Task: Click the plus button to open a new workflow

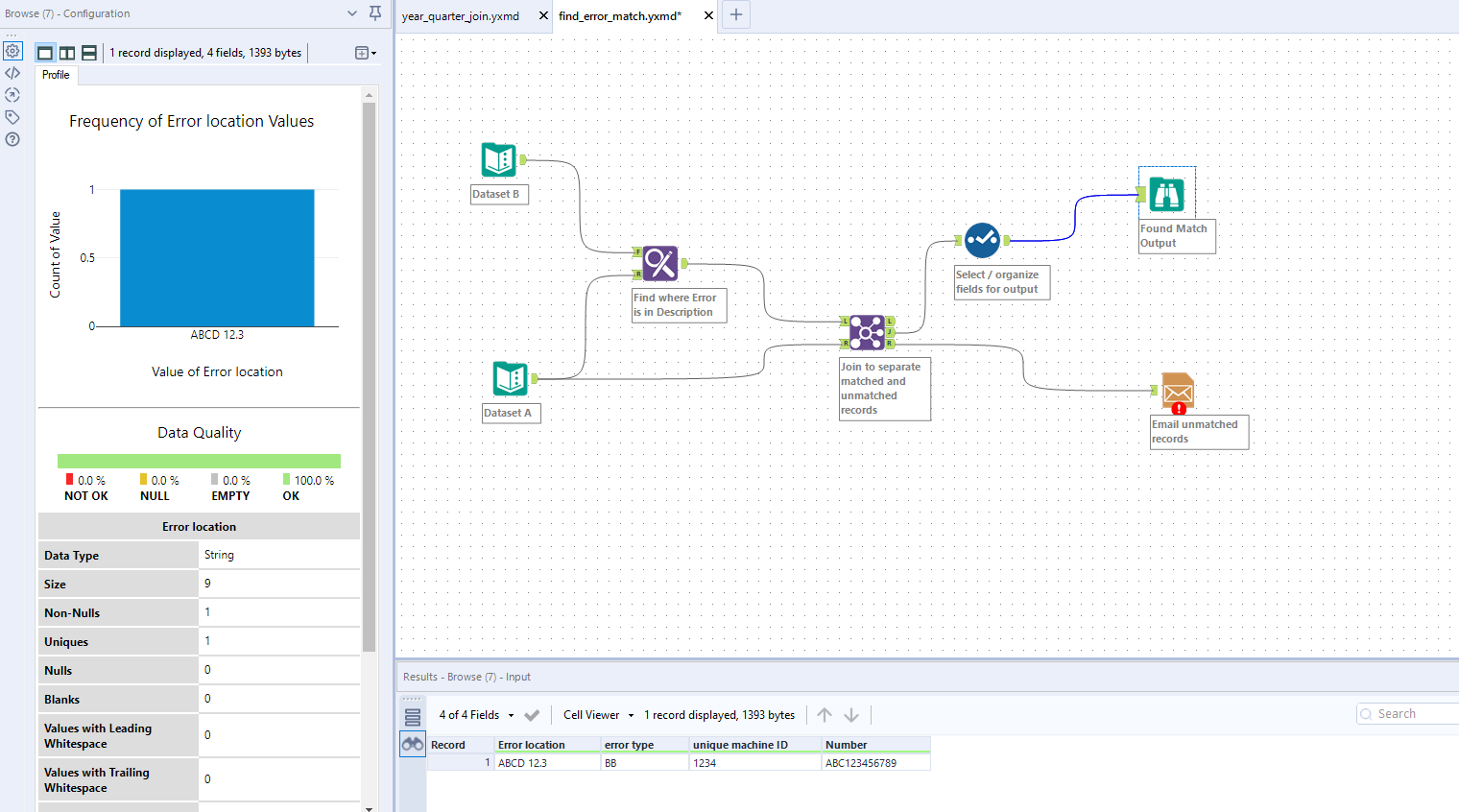Action: (x=735, y=15)
